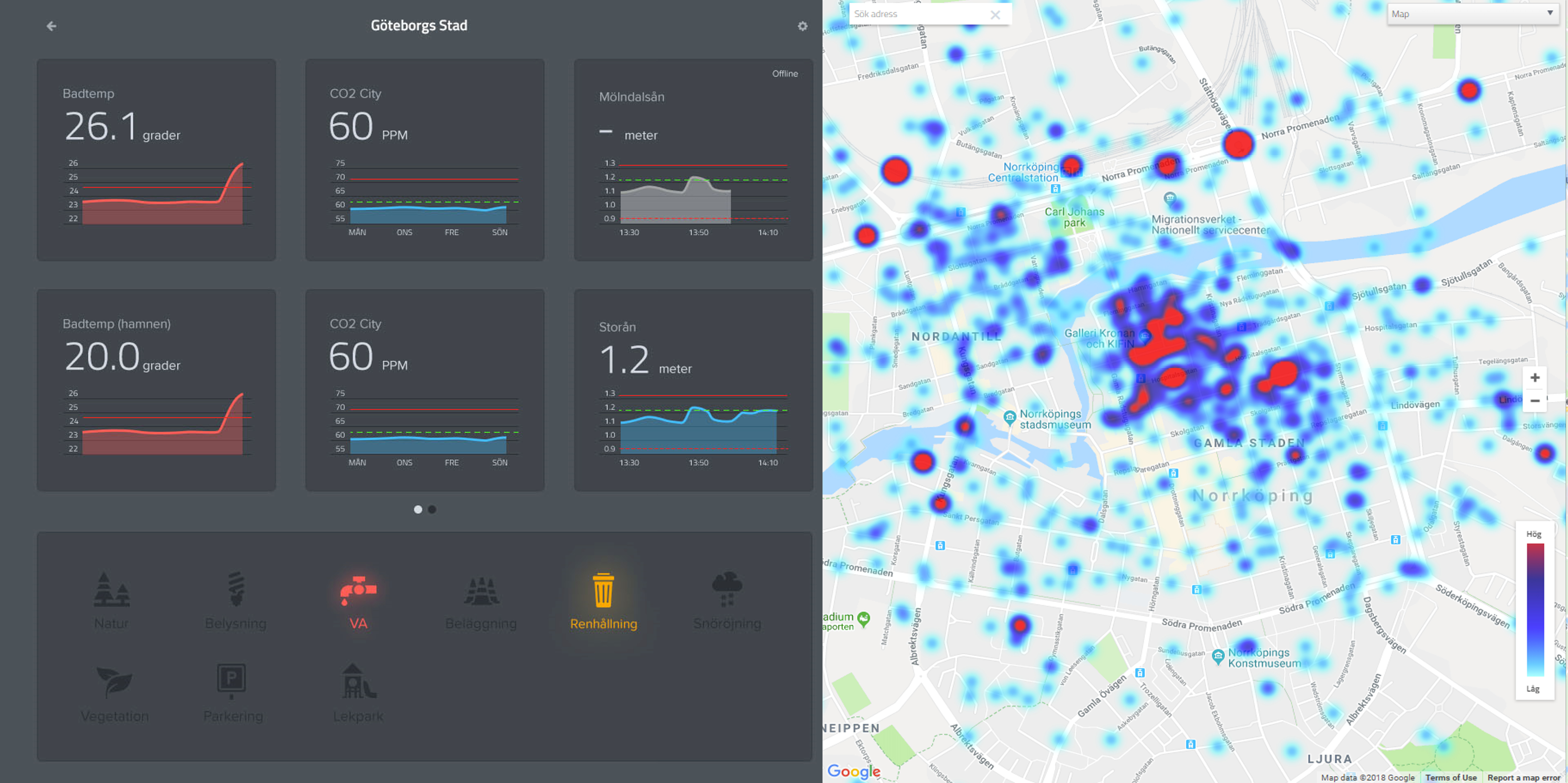
Task: Go to first page dot indicator
Action: 418,510
